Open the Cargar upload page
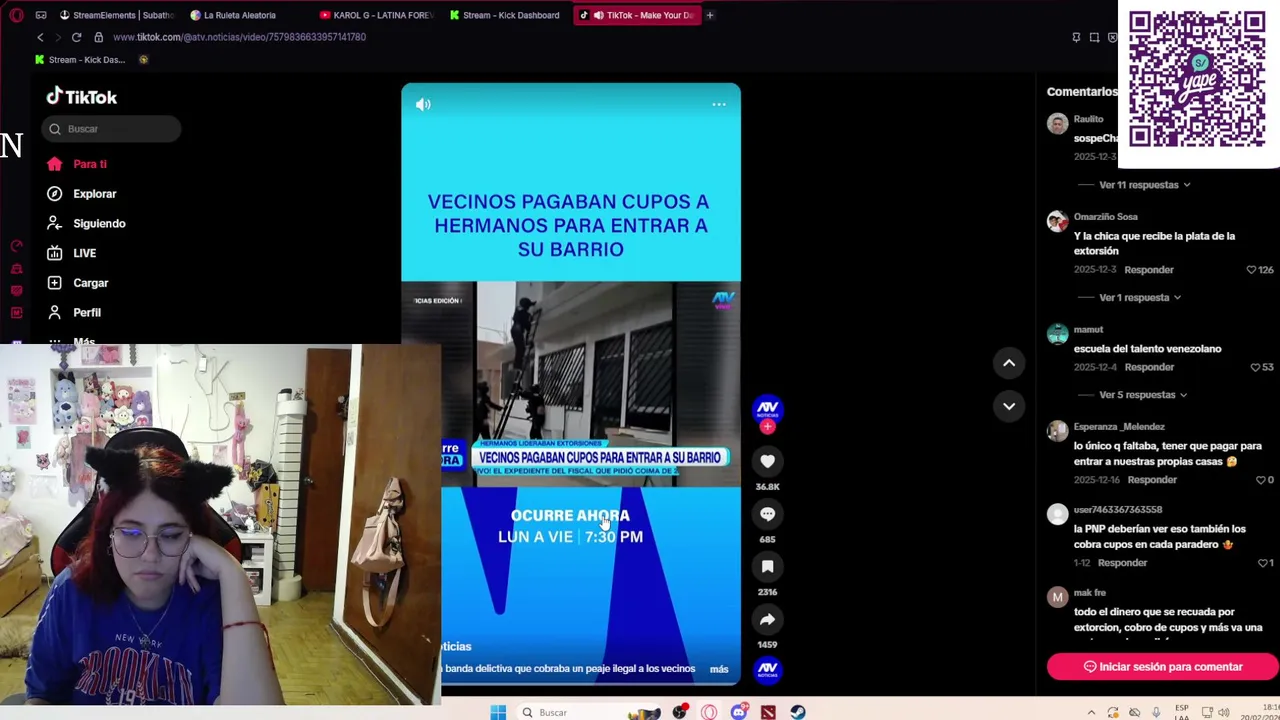 coord(77,283)
